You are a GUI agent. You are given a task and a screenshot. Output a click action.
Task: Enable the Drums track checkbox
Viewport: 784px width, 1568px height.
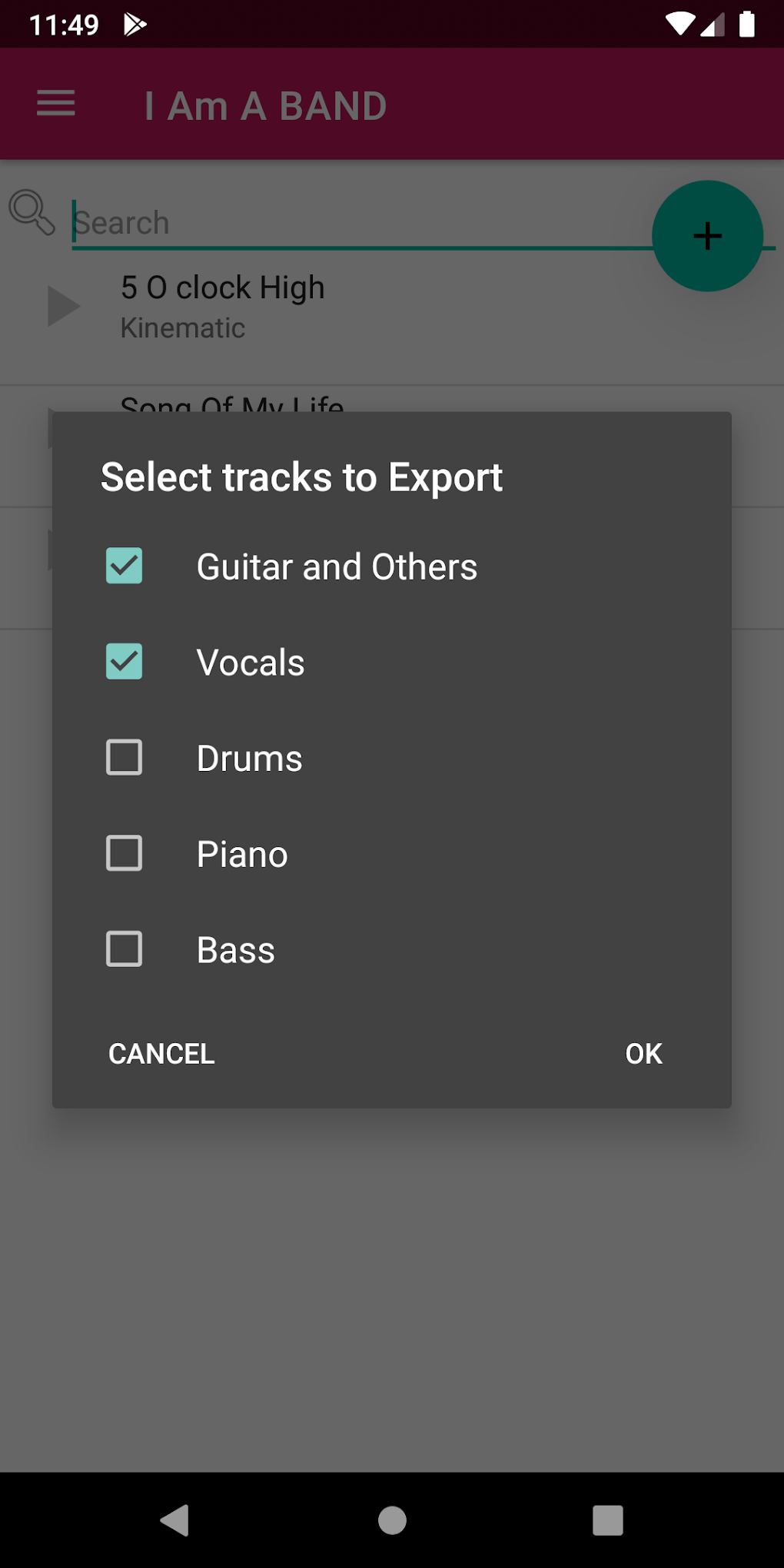click(x=124, y=757)
